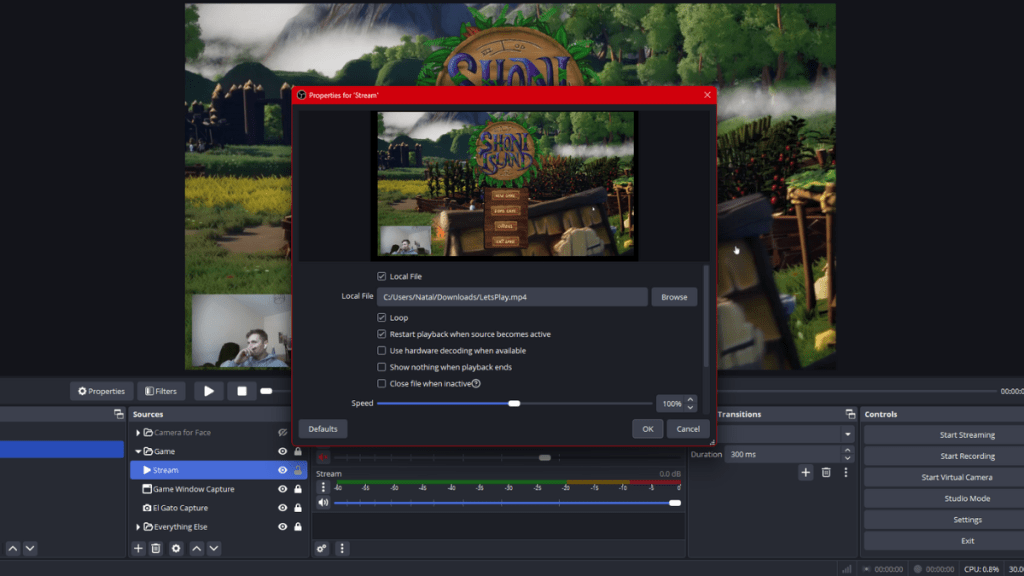This screenshot has height=576, width=1024.
Task: Open advanced audio properties gears icon
Action: point(321,549)
